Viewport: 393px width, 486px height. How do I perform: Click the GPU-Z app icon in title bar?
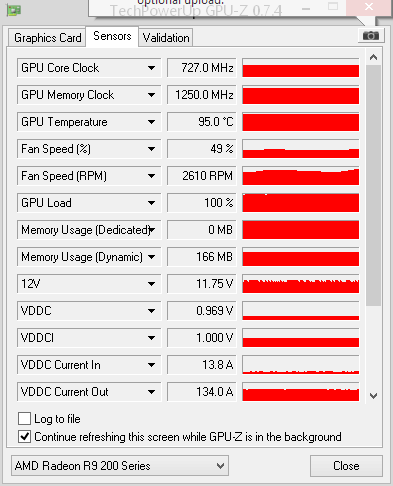[x=13, y=10]
